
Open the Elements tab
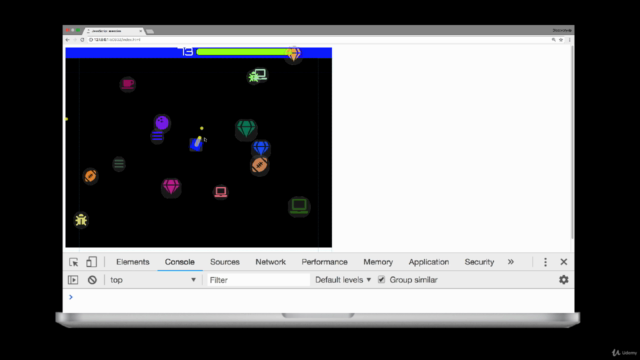(x=133, y=262)
